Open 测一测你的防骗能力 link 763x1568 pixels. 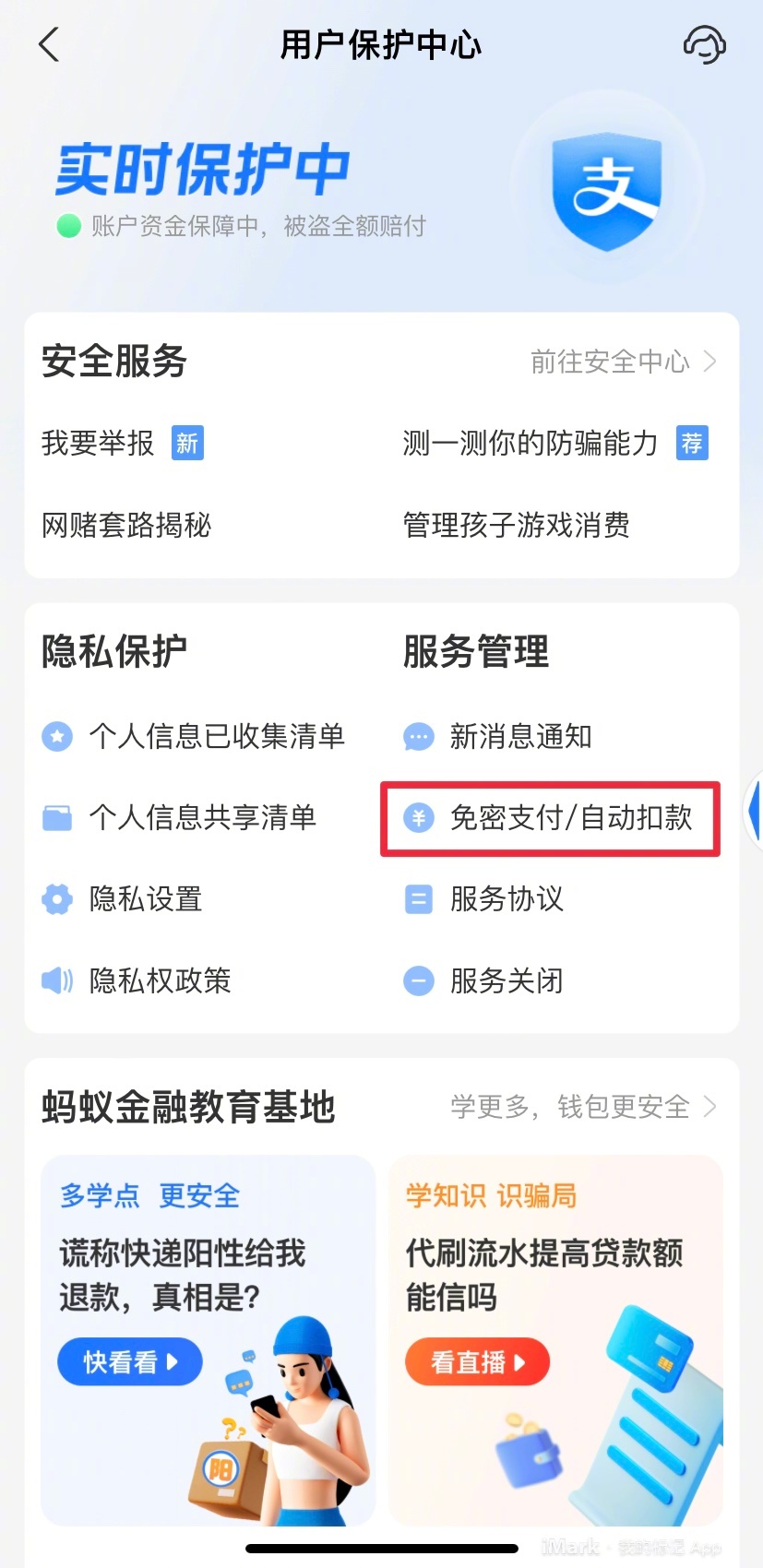coord(531,444)
